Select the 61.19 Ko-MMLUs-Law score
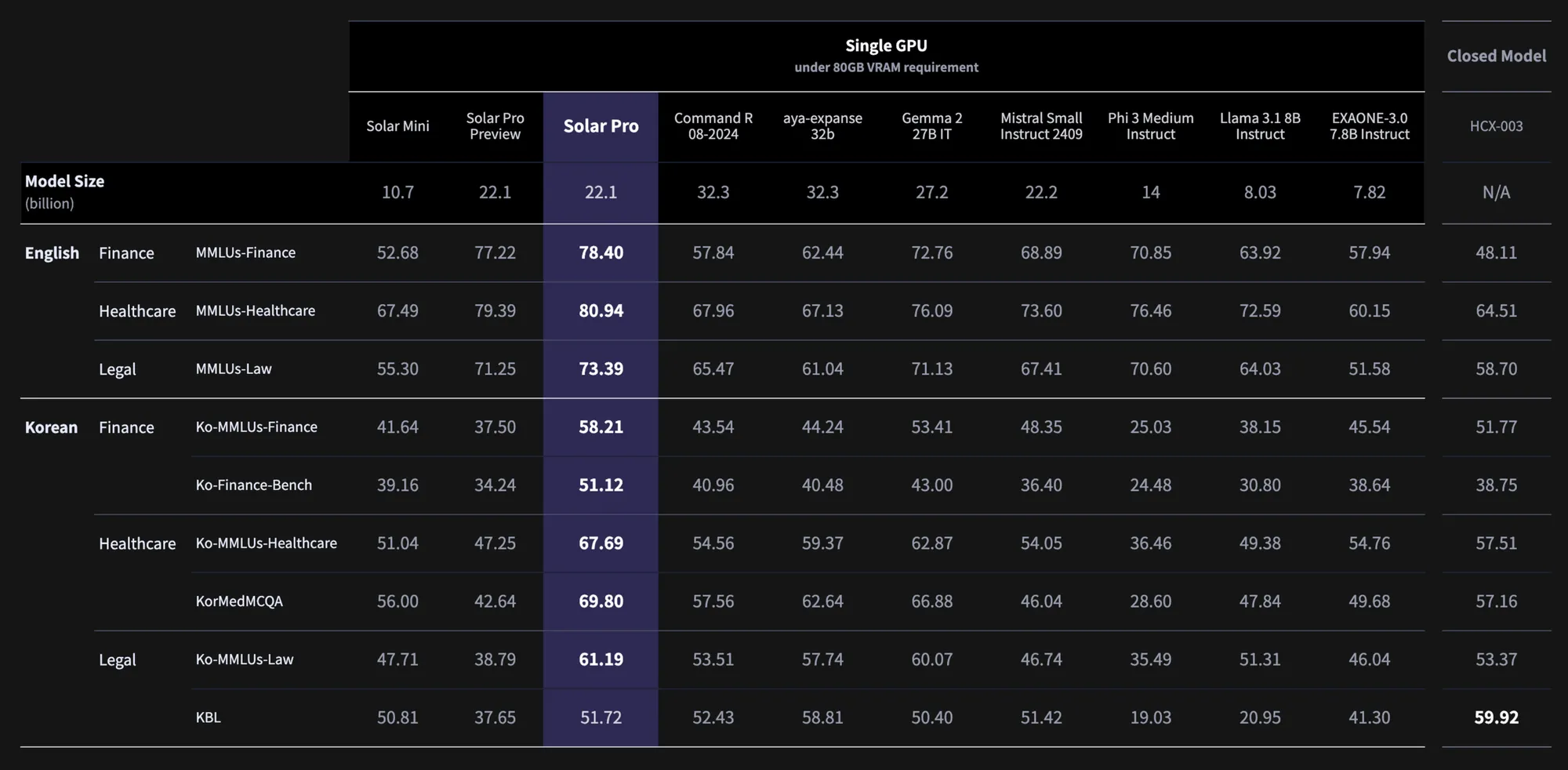 coord(601,659)
